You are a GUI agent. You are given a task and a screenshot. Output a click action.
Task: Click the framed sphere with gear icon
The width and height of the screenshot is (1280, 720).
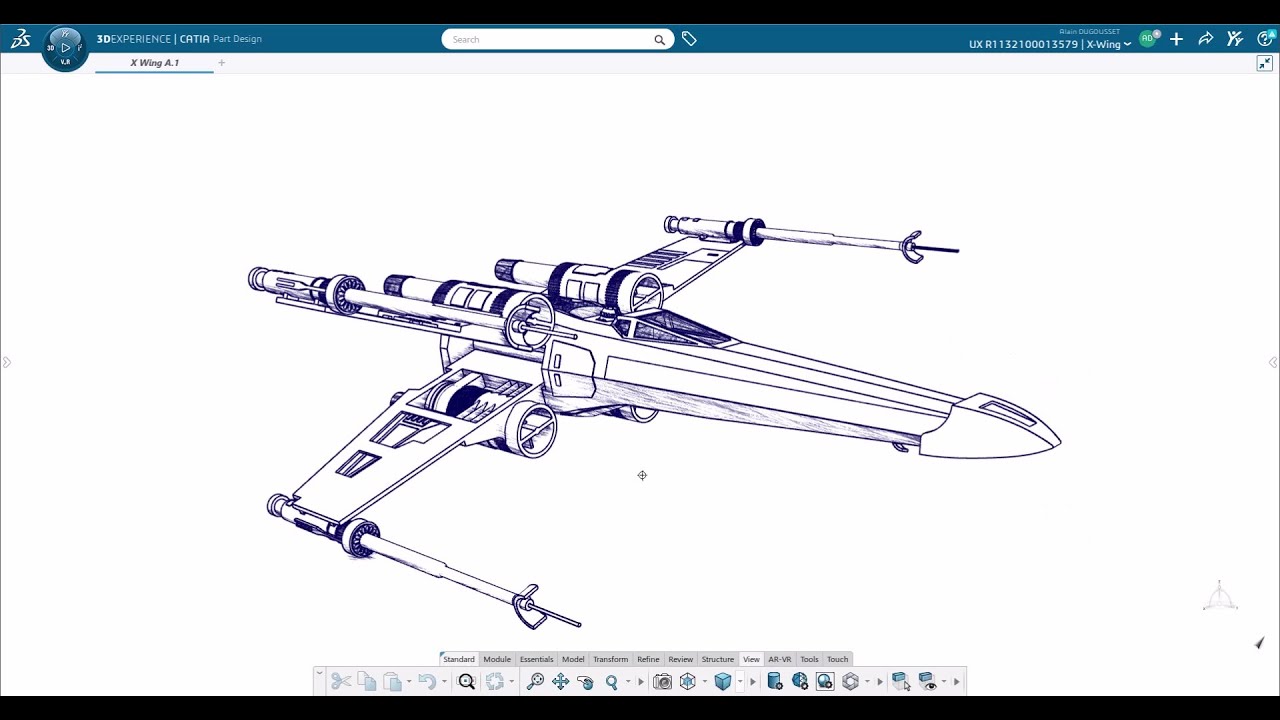[x=825, y=682]
